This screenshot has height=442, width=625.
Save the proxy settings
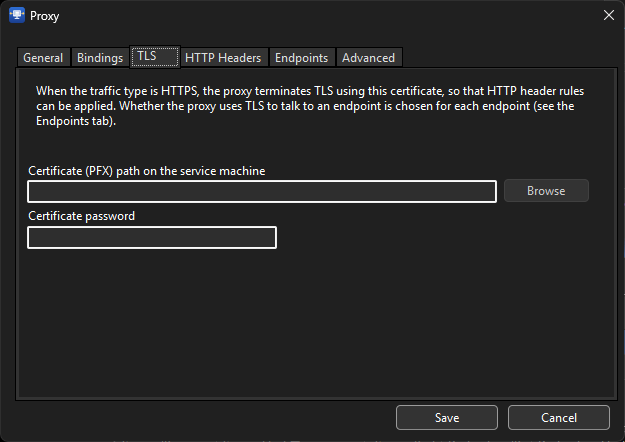tap(447, 417)
